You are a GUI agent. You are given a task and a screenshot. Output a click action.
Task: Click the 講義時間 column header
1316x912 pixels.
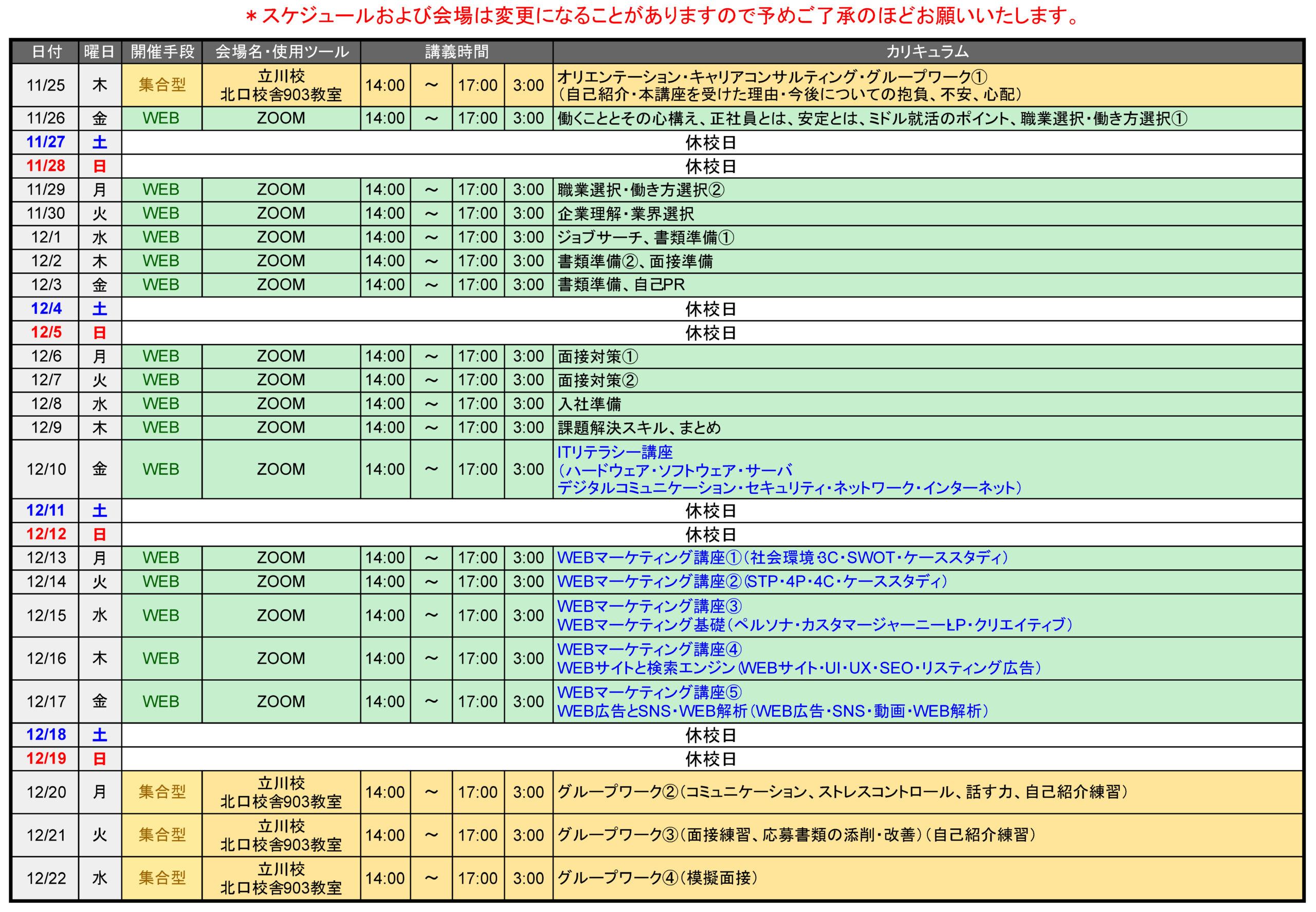tap(457, 52)
